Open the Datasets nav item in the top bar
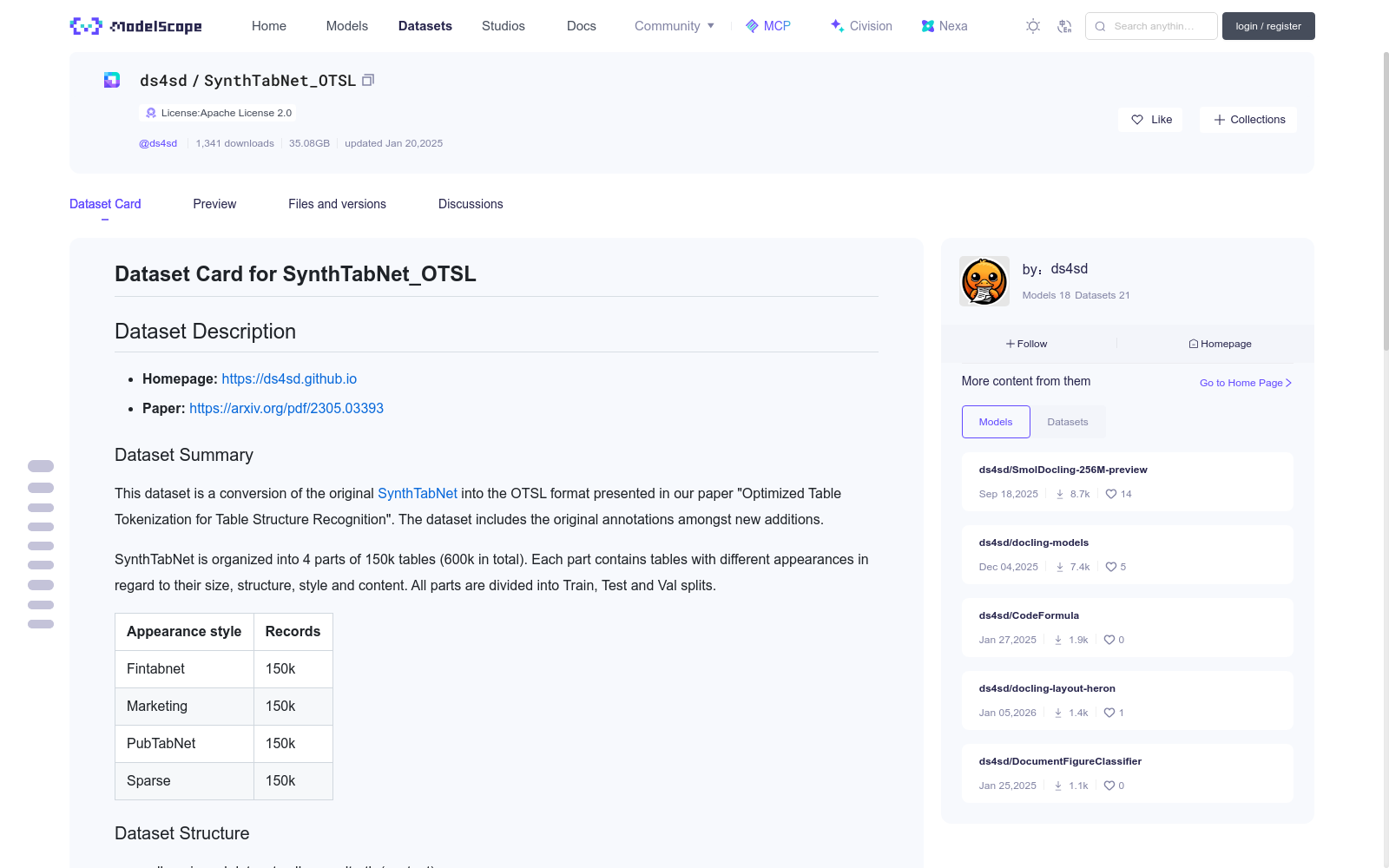Image resolution: width=1389 pixels, height=868 pixels. pos(425,26)
